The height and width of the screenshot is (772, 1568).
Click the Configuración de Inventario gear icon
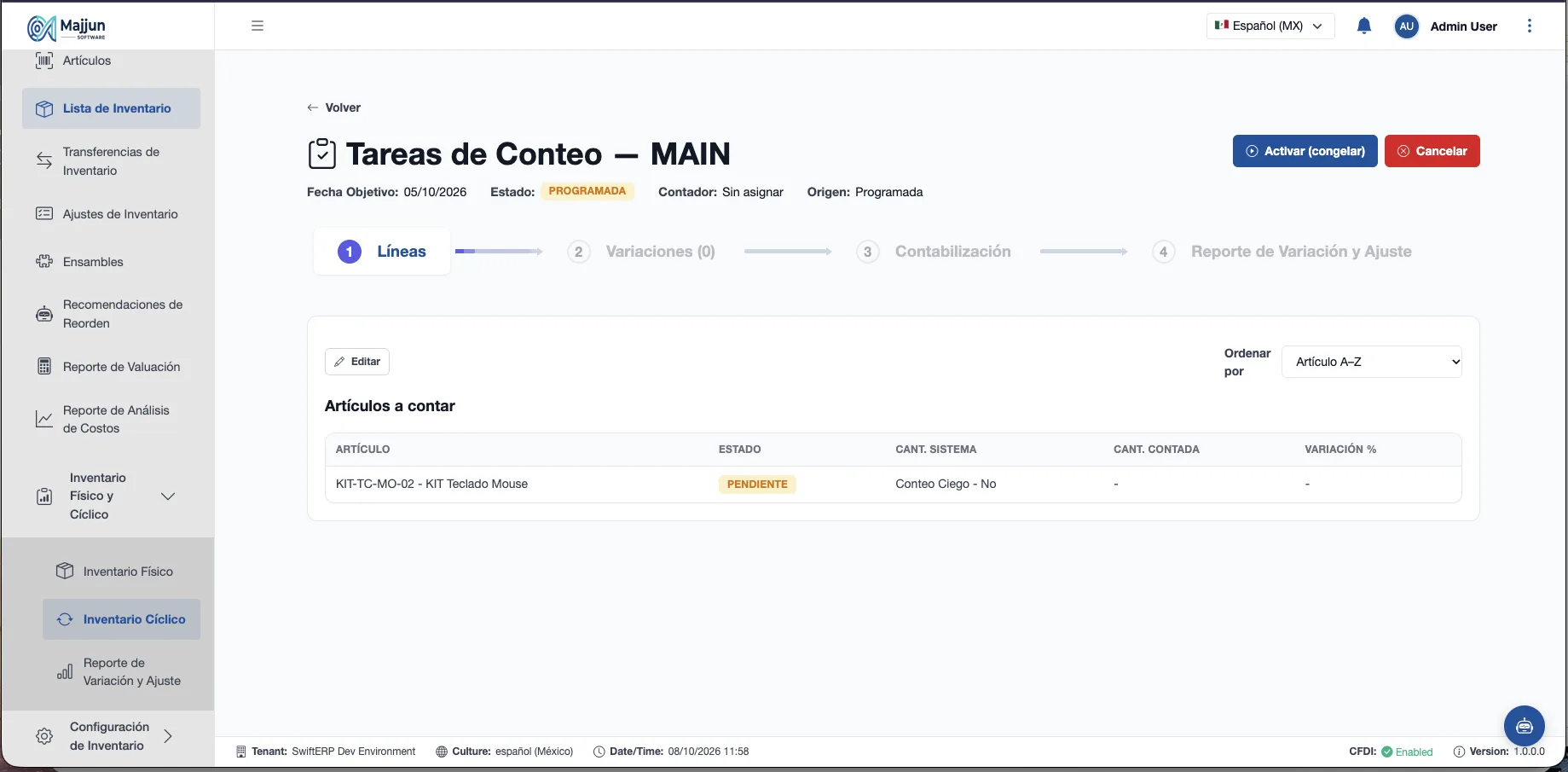click(x=44, y=736)
